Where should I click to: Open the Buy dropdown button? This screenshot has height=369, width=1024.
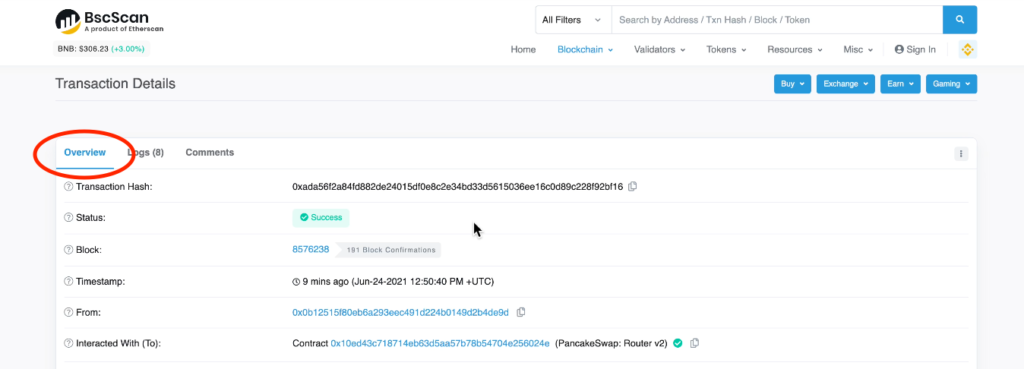click(792, 84)
